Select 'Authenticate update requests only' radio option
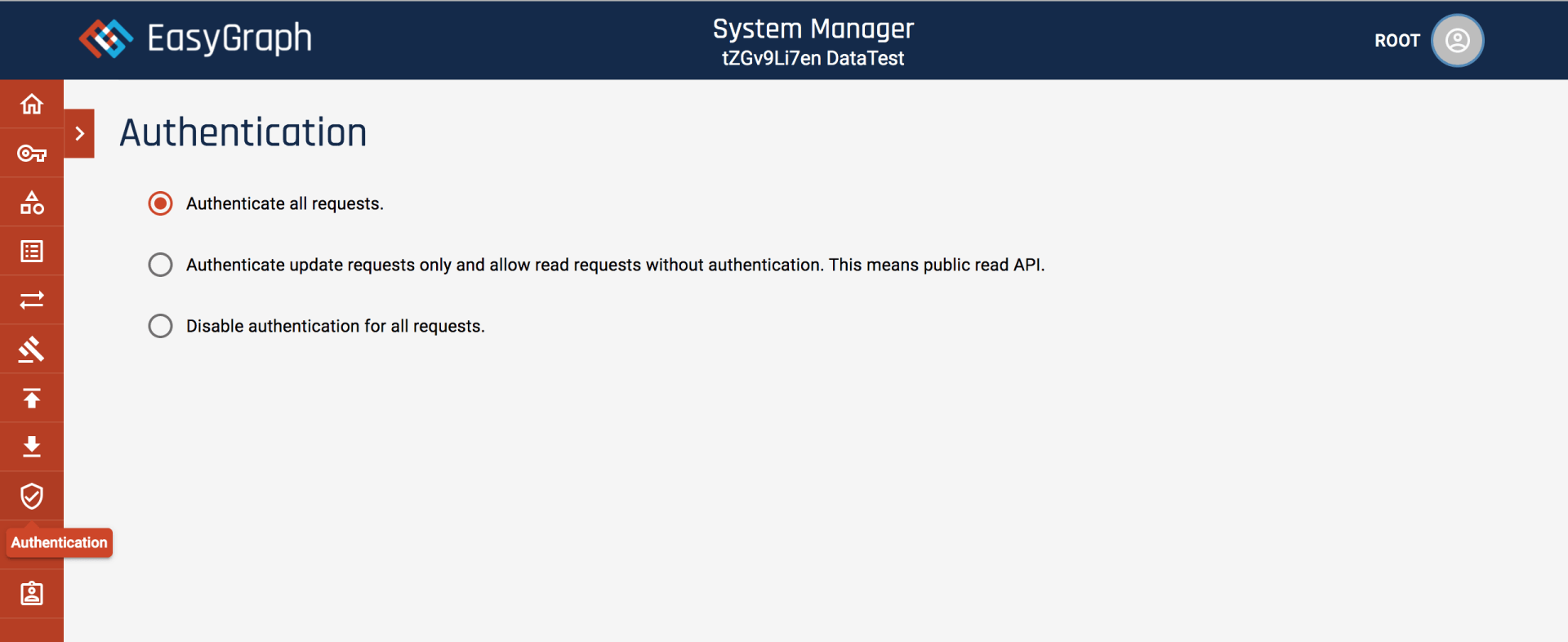The image size is (1568, 642). (161, 265)
